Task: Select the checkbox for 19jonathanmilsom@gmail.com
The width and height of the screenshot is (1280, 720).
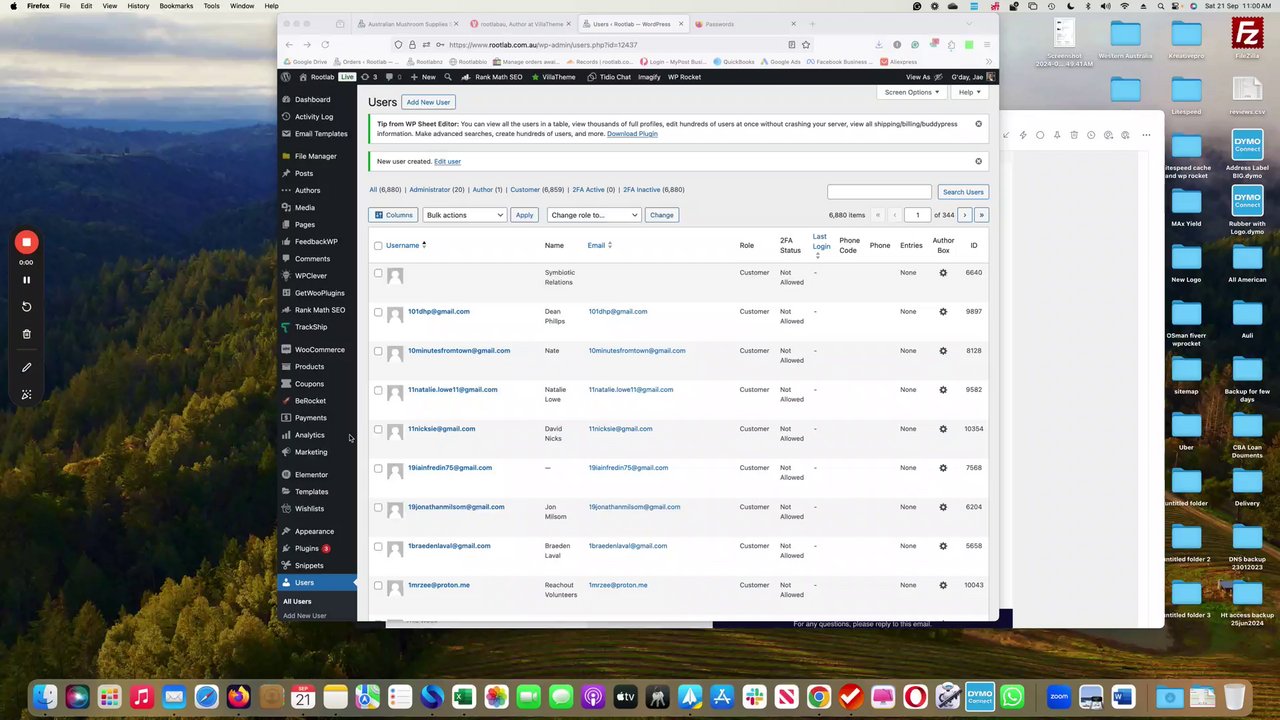Action: click(x=378, y=507)
